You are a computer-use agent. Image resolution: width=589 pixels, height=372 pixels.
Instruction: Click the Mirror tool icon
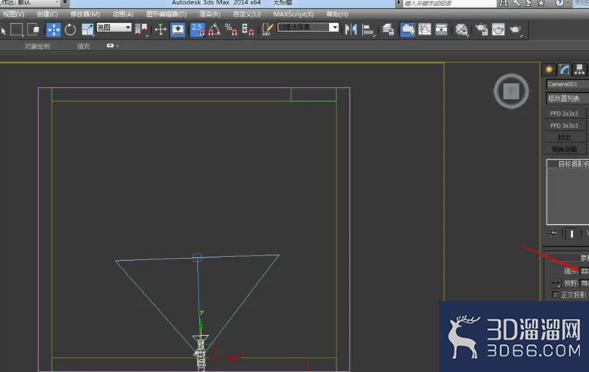tap(351, 30)
